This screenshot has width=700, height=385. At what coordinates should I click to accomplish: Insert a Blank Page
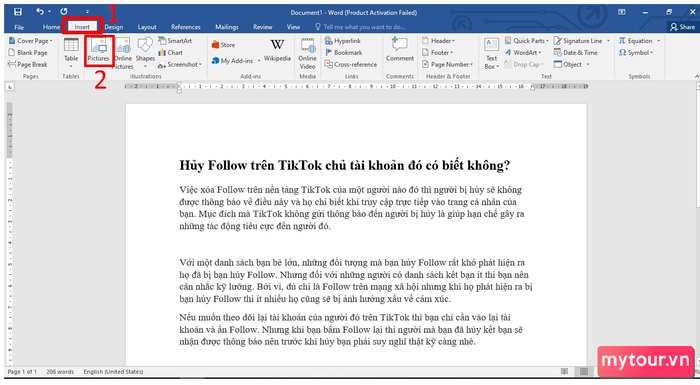[x=28, y=53]
